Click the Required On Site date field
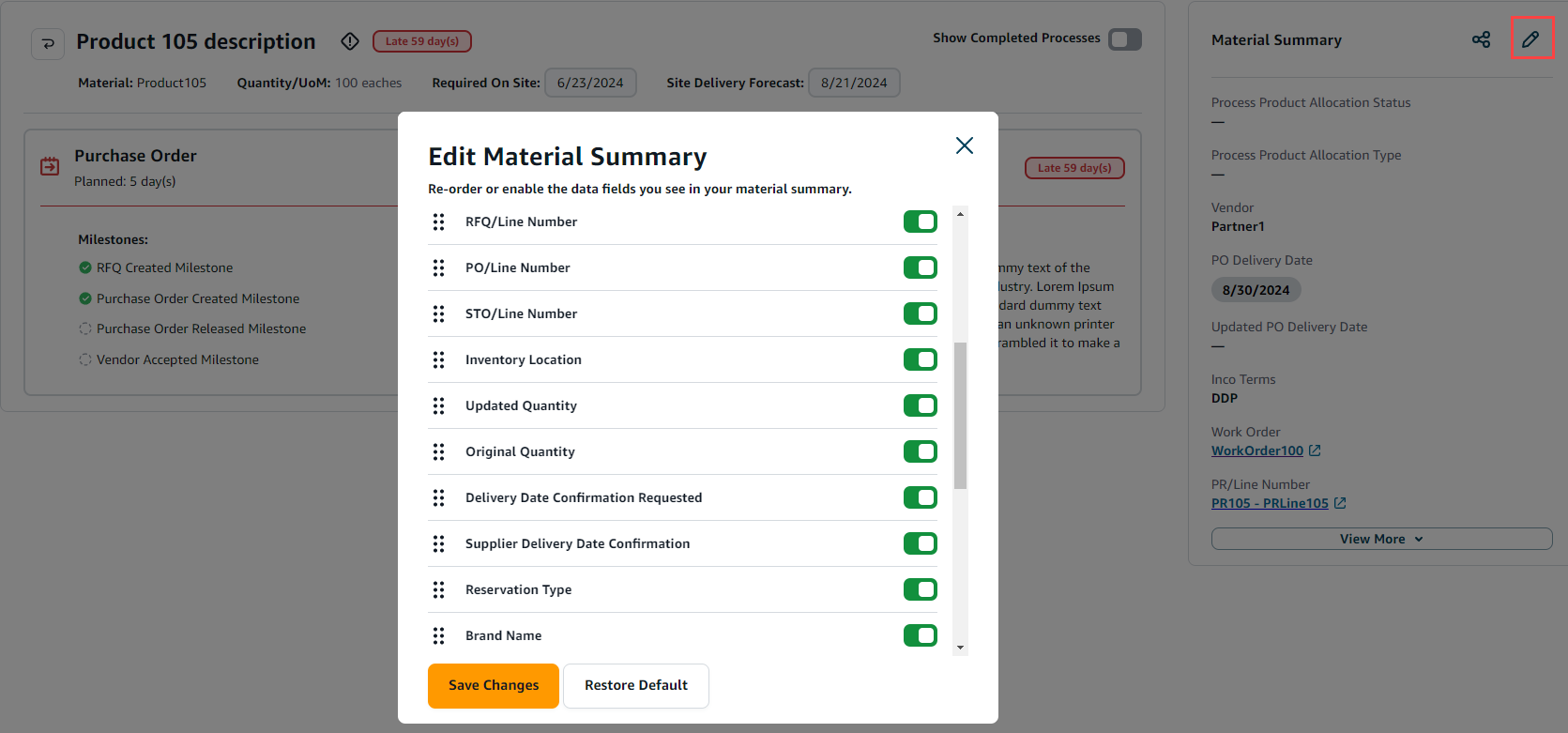Image resolution: width=1568 pixels, height=733 pixels. [590, 83]
